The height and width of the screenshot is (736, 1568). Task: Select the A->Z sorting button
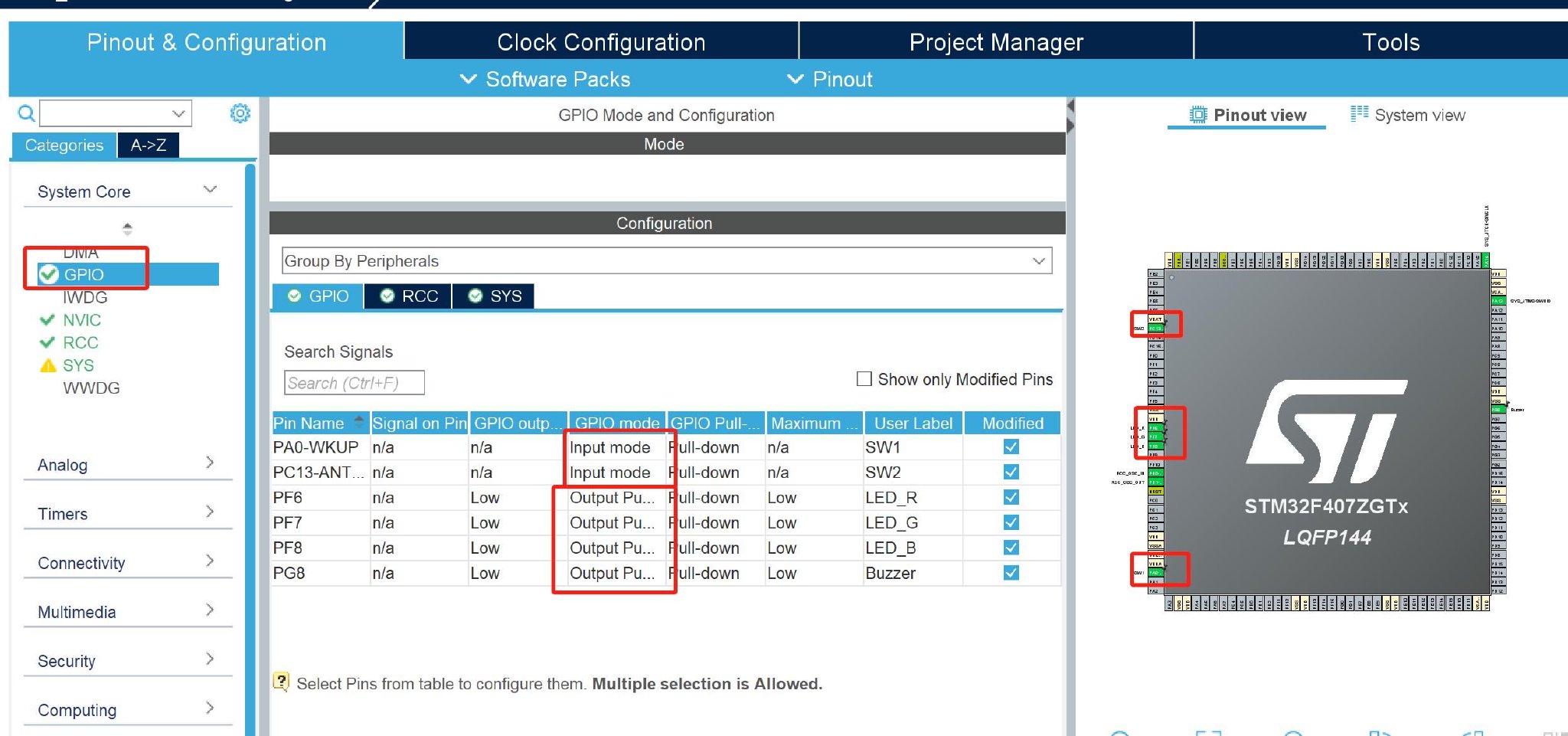click(x=149, y=146)
